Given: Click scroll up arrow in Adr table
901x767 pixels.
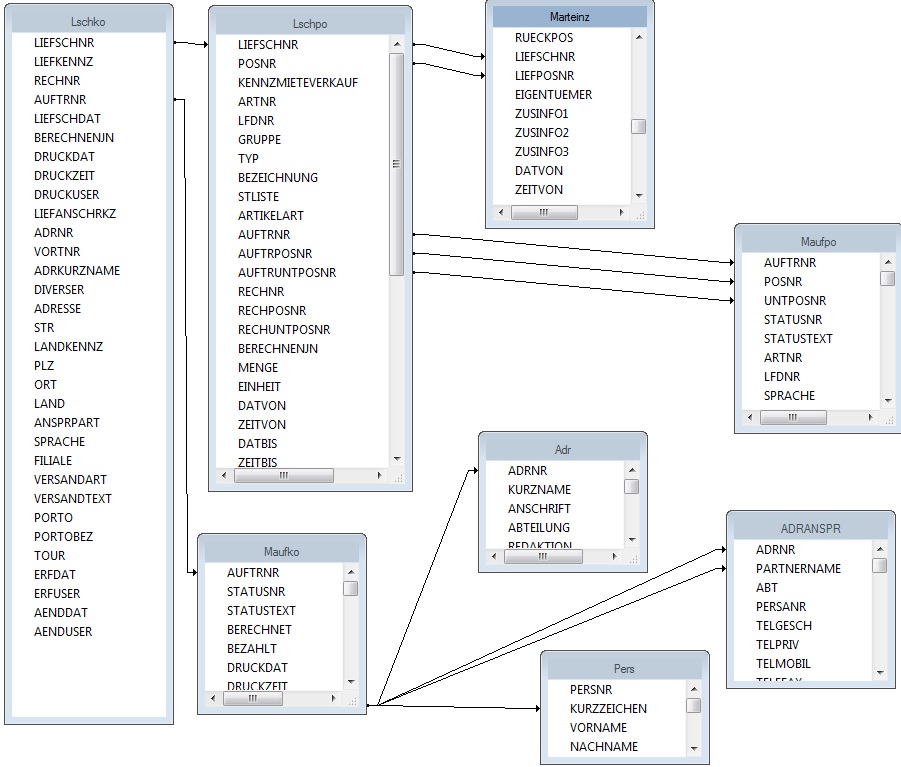Looking at the screenshot, I should (632, 470).
